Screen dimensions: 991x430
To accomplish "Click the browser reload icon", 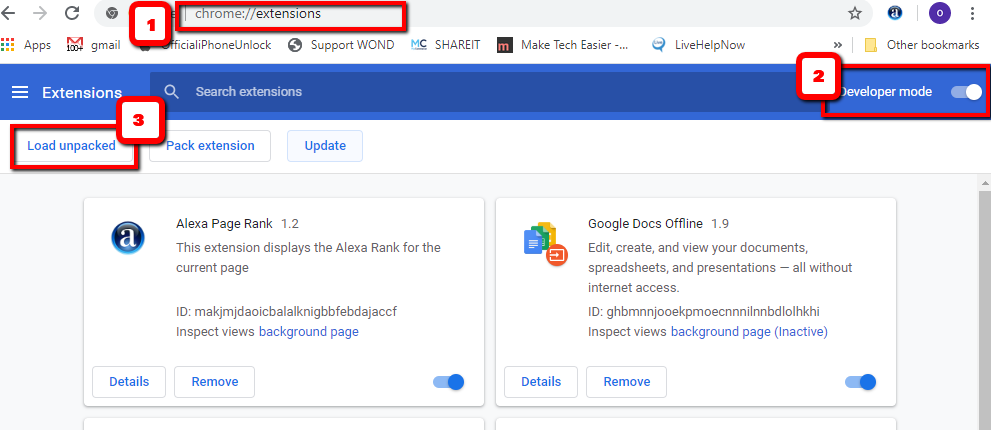I will click(72, 14).
